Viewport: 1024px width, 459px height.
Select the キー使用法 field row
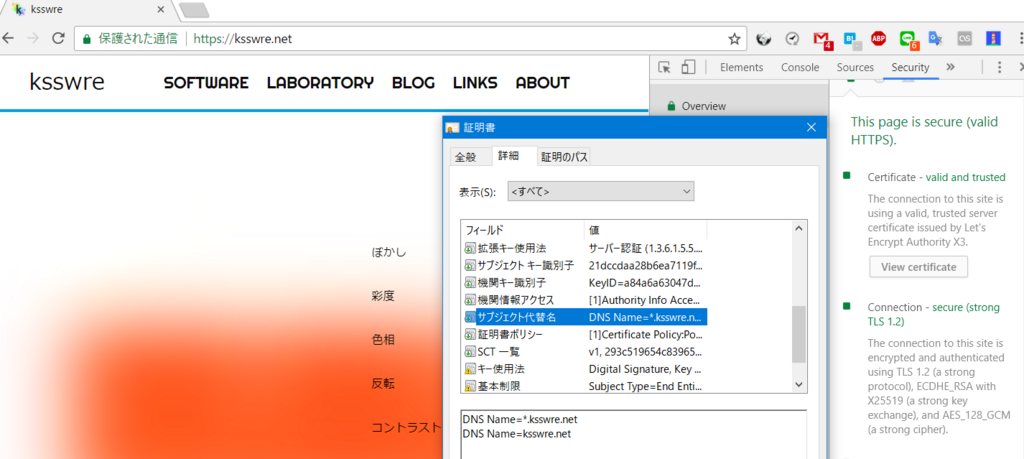pyautogui.click(x=585, y=369)
